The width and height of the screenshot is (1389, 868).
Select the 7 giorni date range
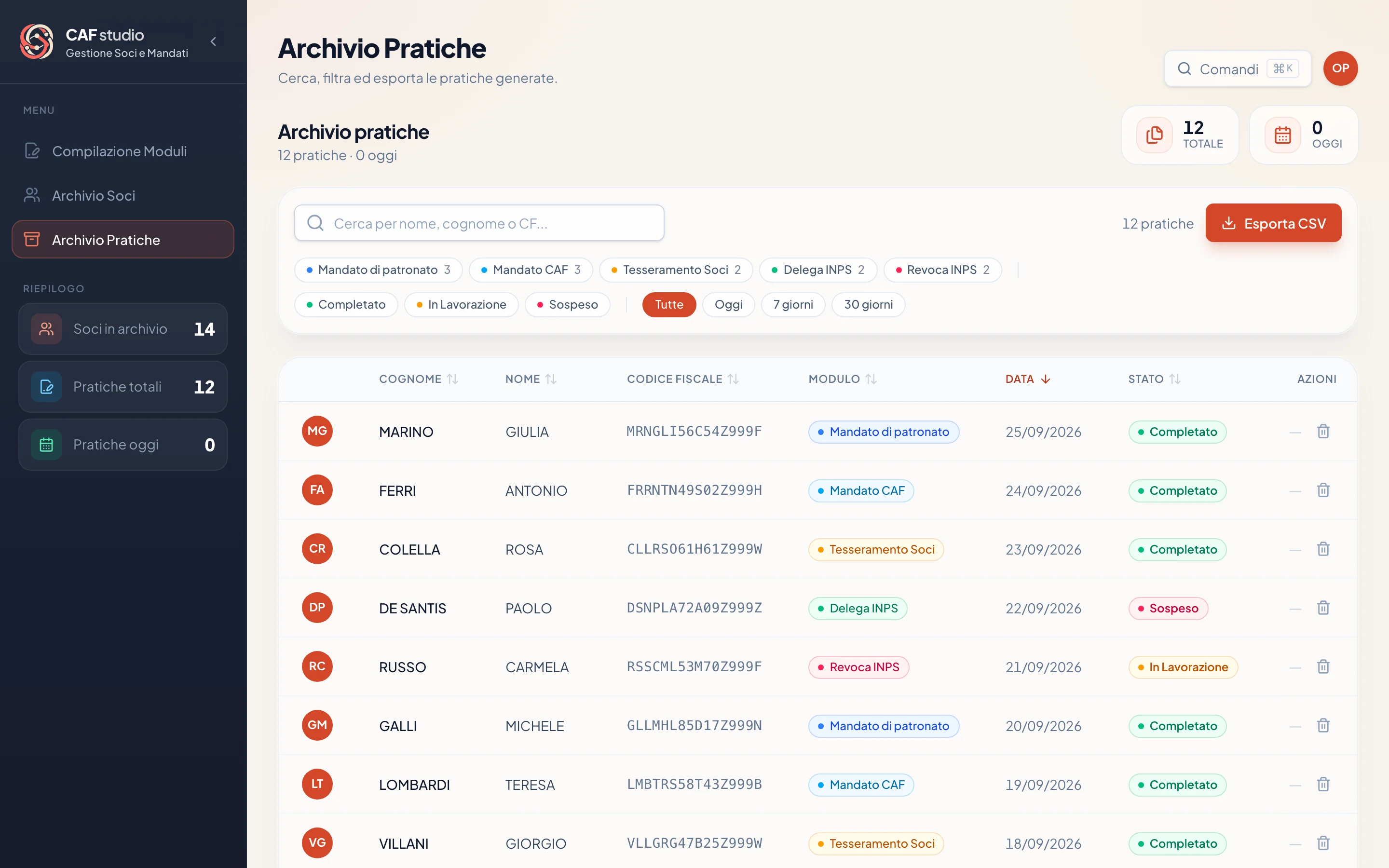coord(793,305)
